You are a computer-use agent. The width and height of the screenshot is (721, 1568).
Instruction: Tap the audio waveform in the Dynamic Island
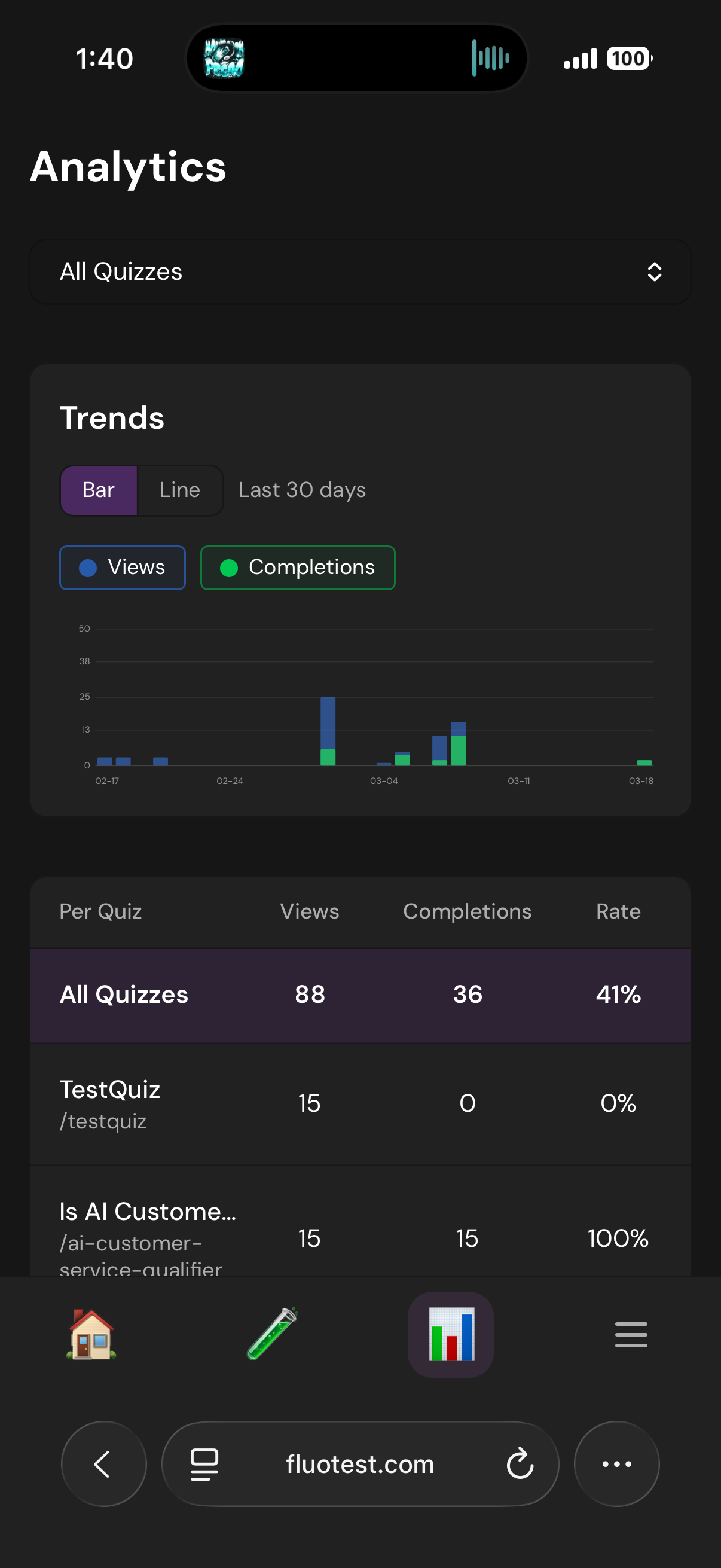pyautogui.click(x=490, y=58)
